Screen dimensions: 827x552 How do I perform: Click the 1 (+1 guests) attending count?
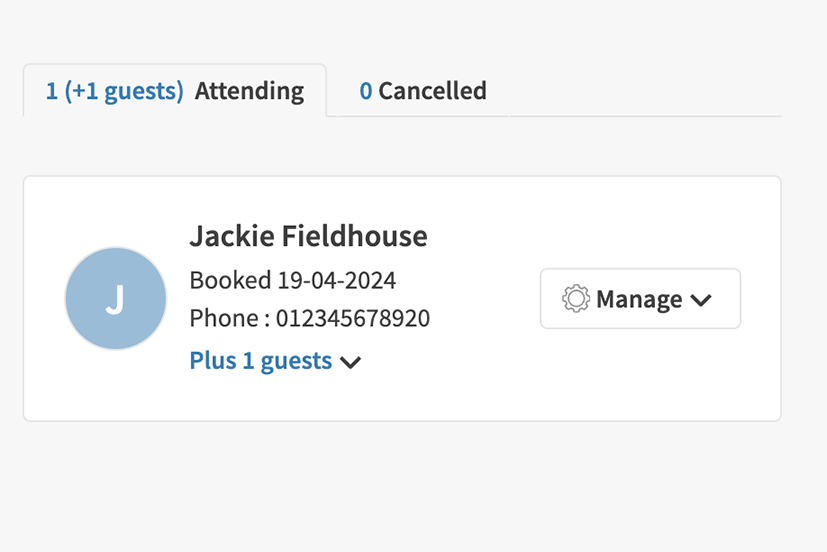point(115,91)
